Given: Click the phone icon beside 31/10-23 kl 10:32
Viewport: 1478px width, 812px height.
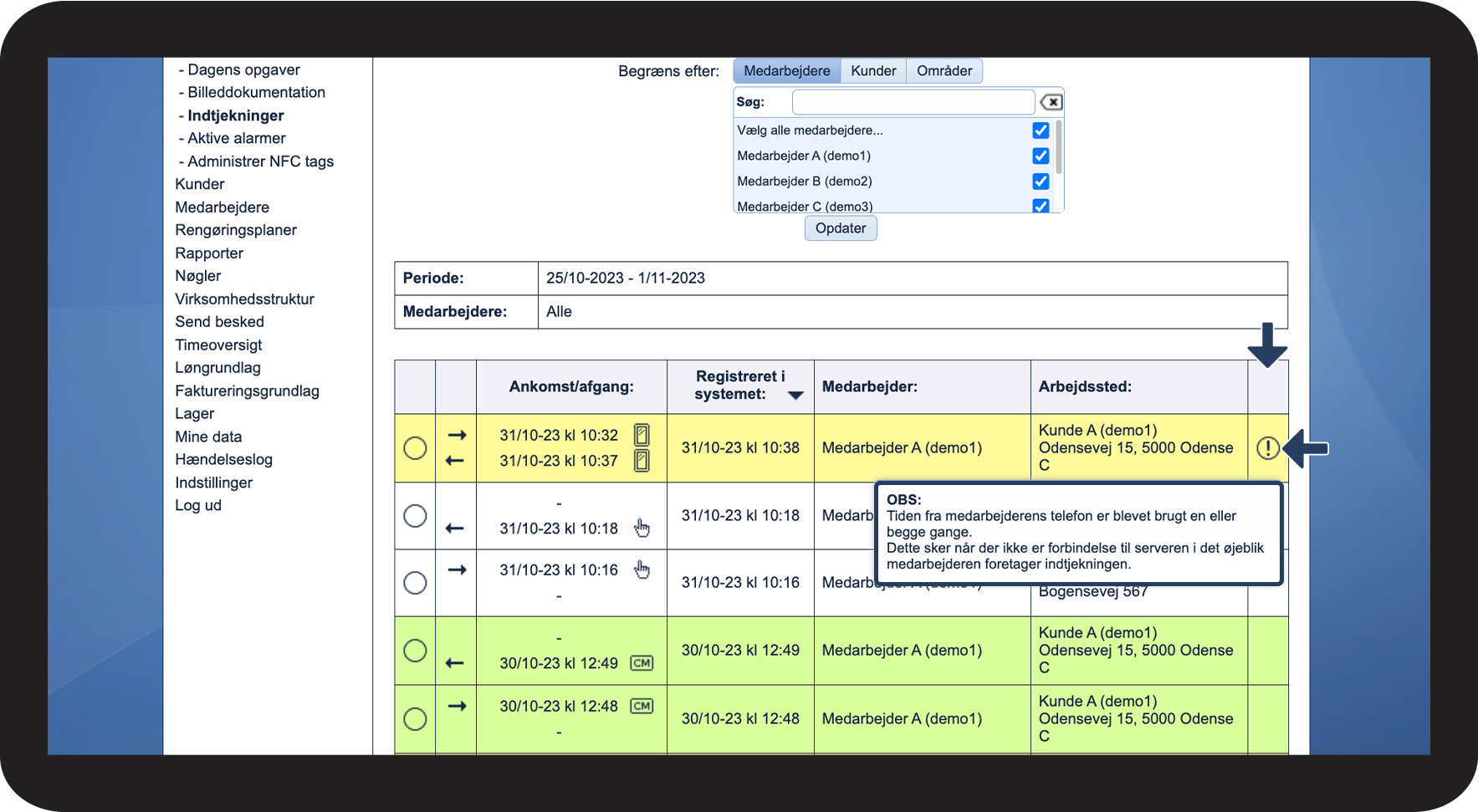Looking at the screenshot, I should pyautogui.click(x=642, y=435).
